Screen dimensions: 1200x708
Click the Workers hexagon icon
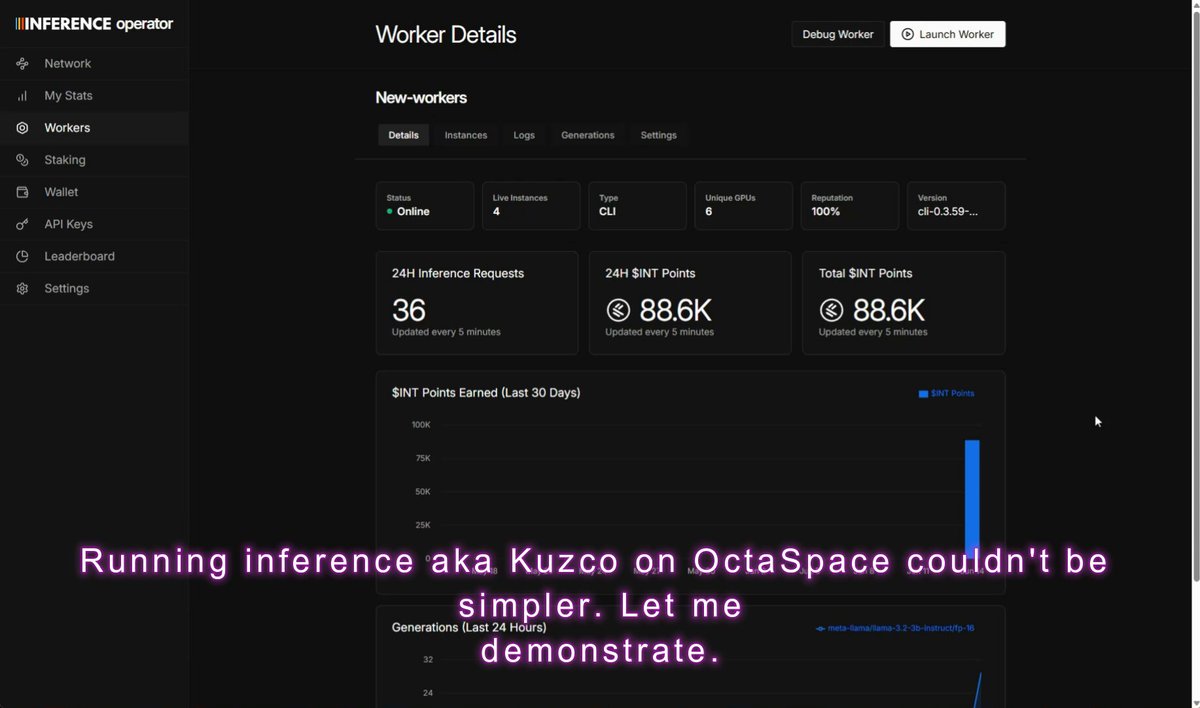(22, 128)
